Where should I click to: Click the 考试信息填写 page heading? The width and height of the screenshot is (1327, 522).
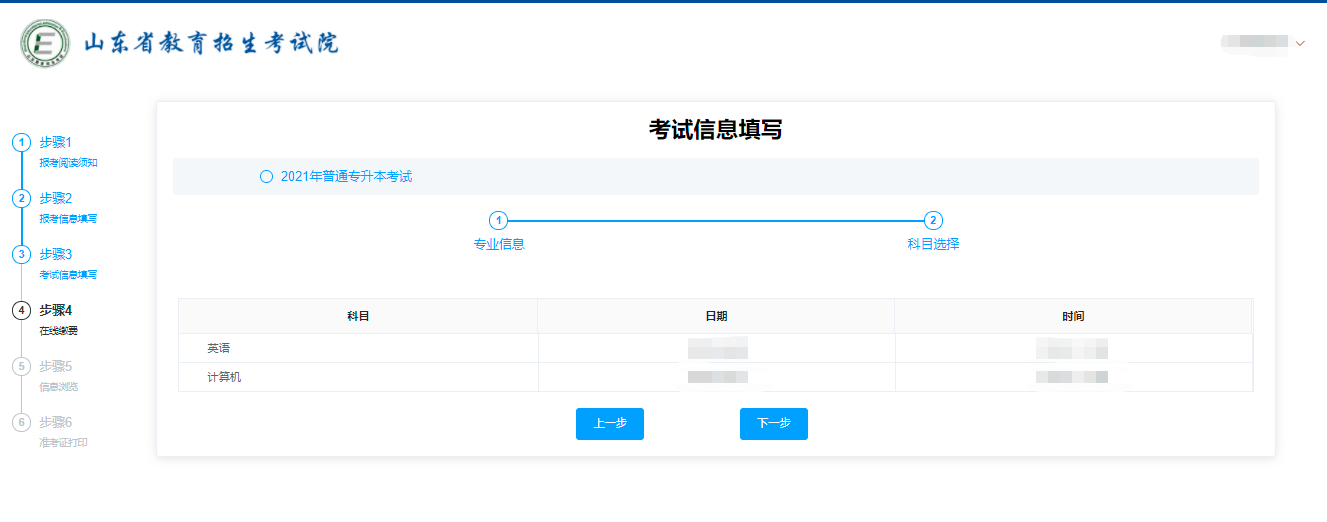coord(715,130)
